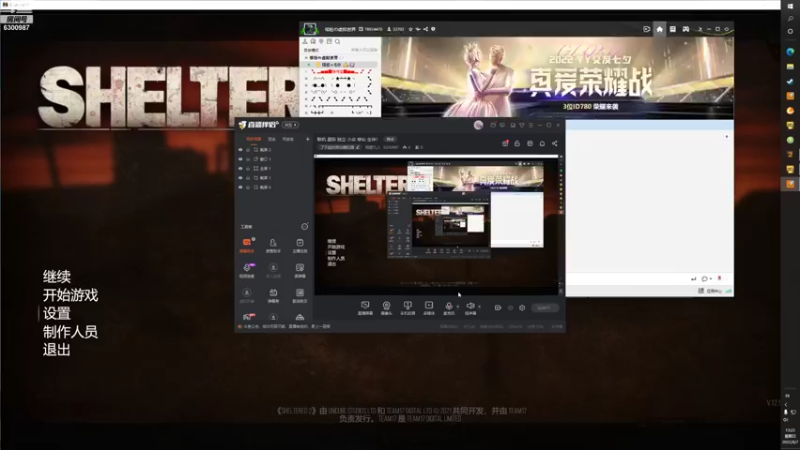Viewport: 800px width, 450px height.
Task: Toggle the lock on 截屏 2 source
Action: [248, 149]
